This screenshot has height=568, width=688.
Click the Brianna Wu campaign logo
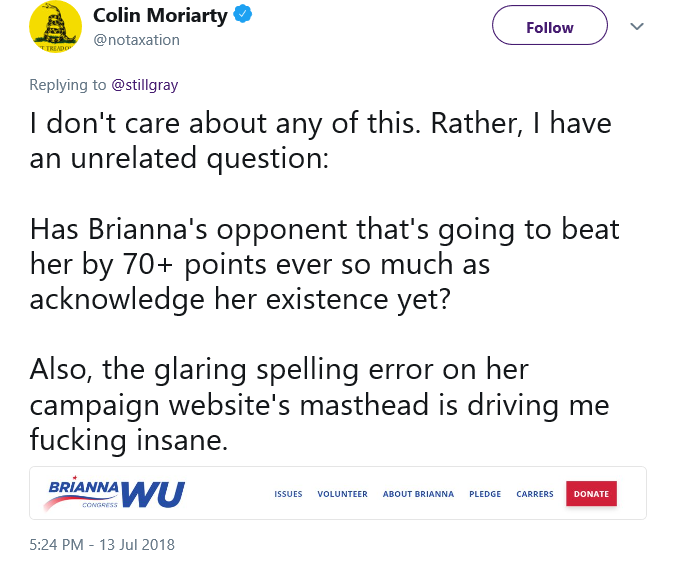[x=114, y=494]
